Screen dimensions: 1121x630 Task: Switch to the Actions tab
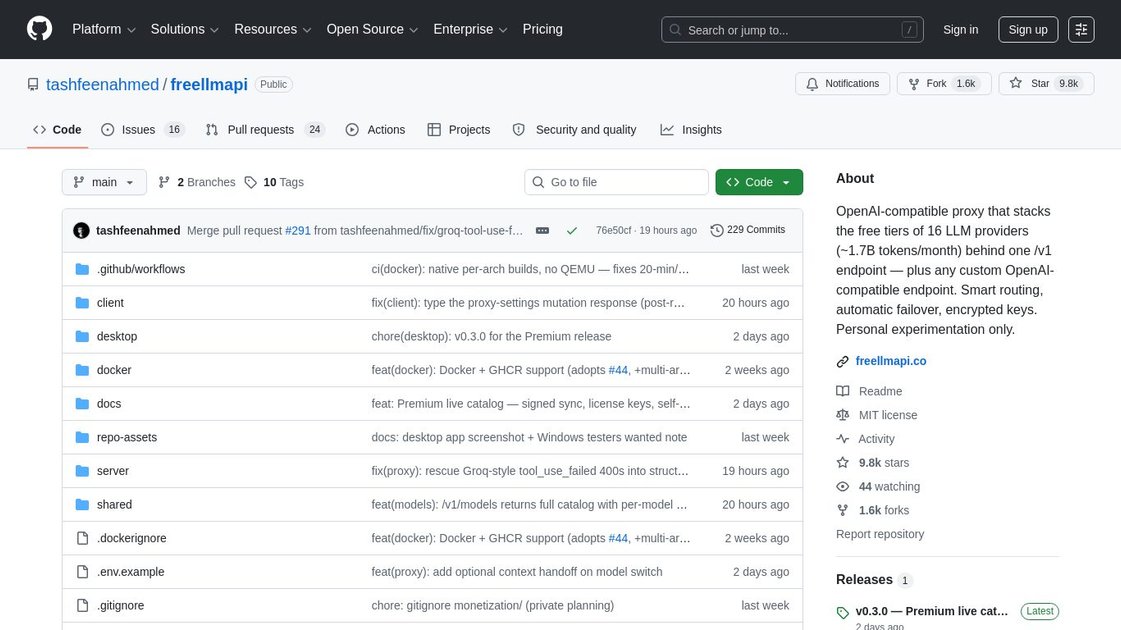click(375, 129)
